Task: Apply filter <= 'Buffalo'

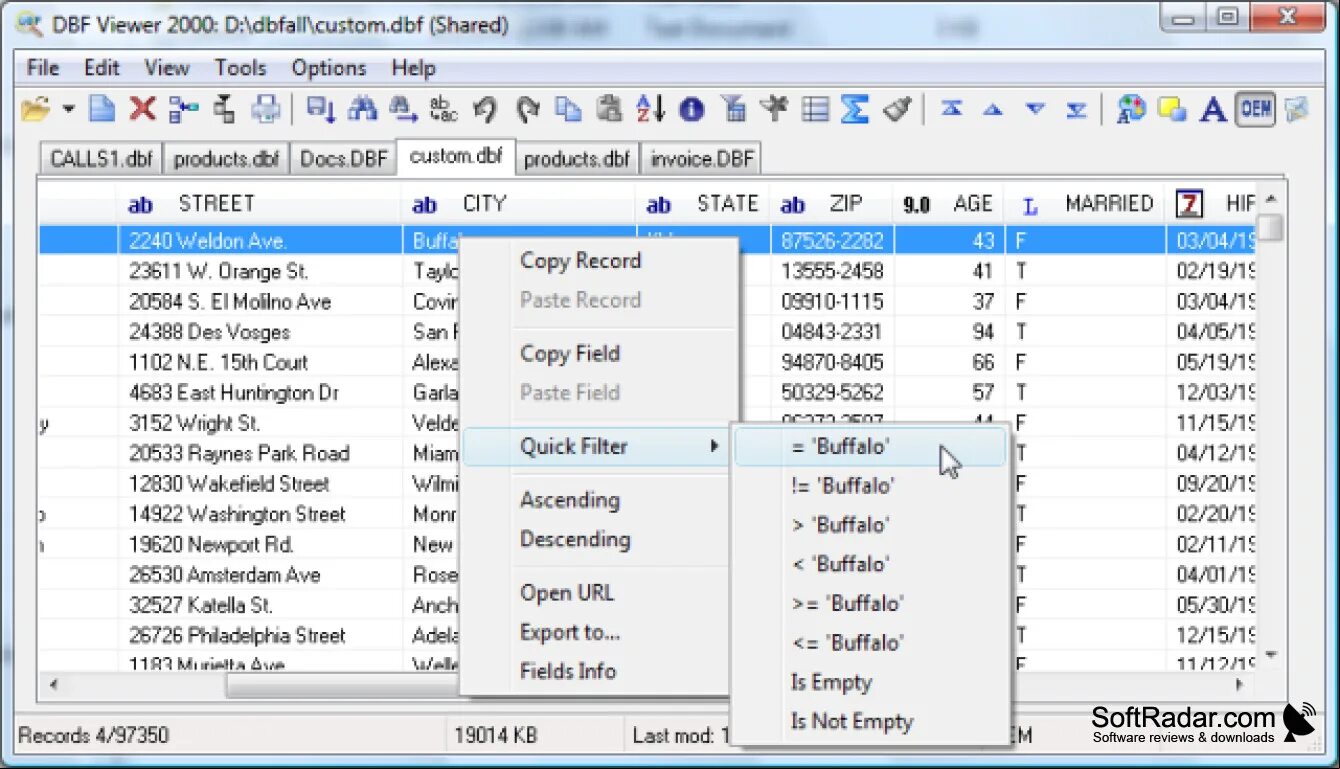Action: (870, 643)
